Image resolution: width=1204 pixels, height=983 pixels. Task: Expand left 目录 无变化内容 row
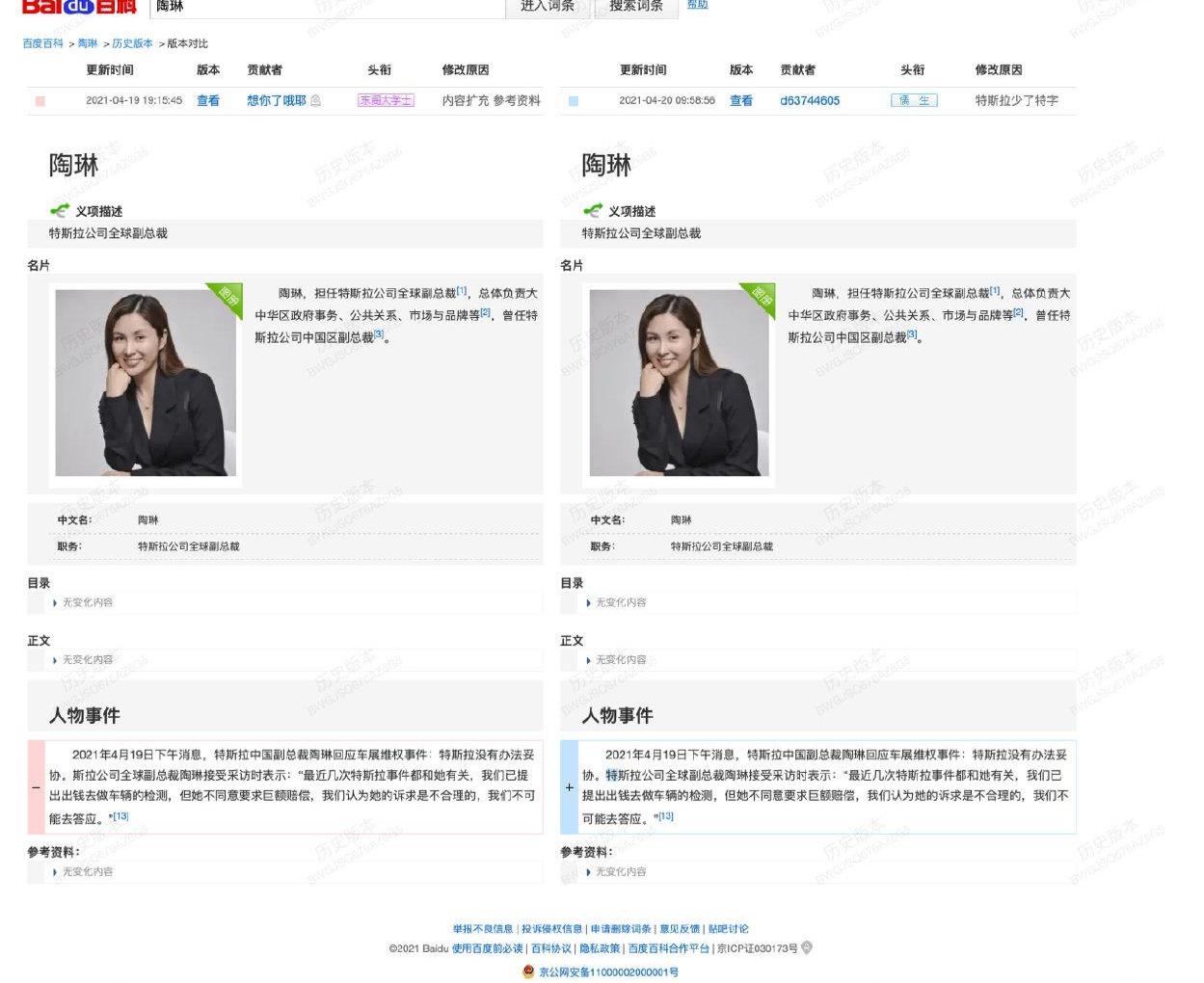click(x=285, y=602)
